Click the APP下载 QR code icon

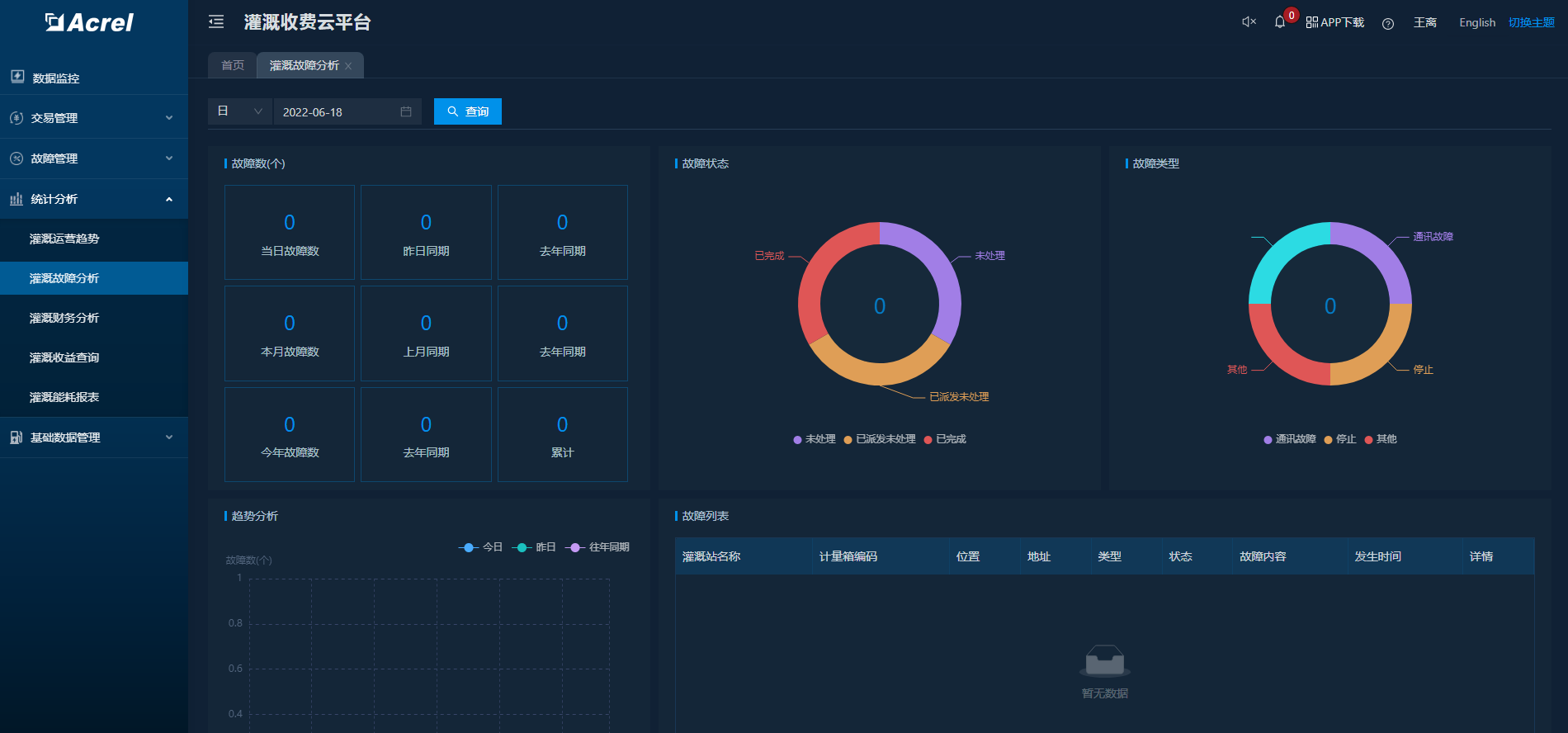click(1311, 23)
